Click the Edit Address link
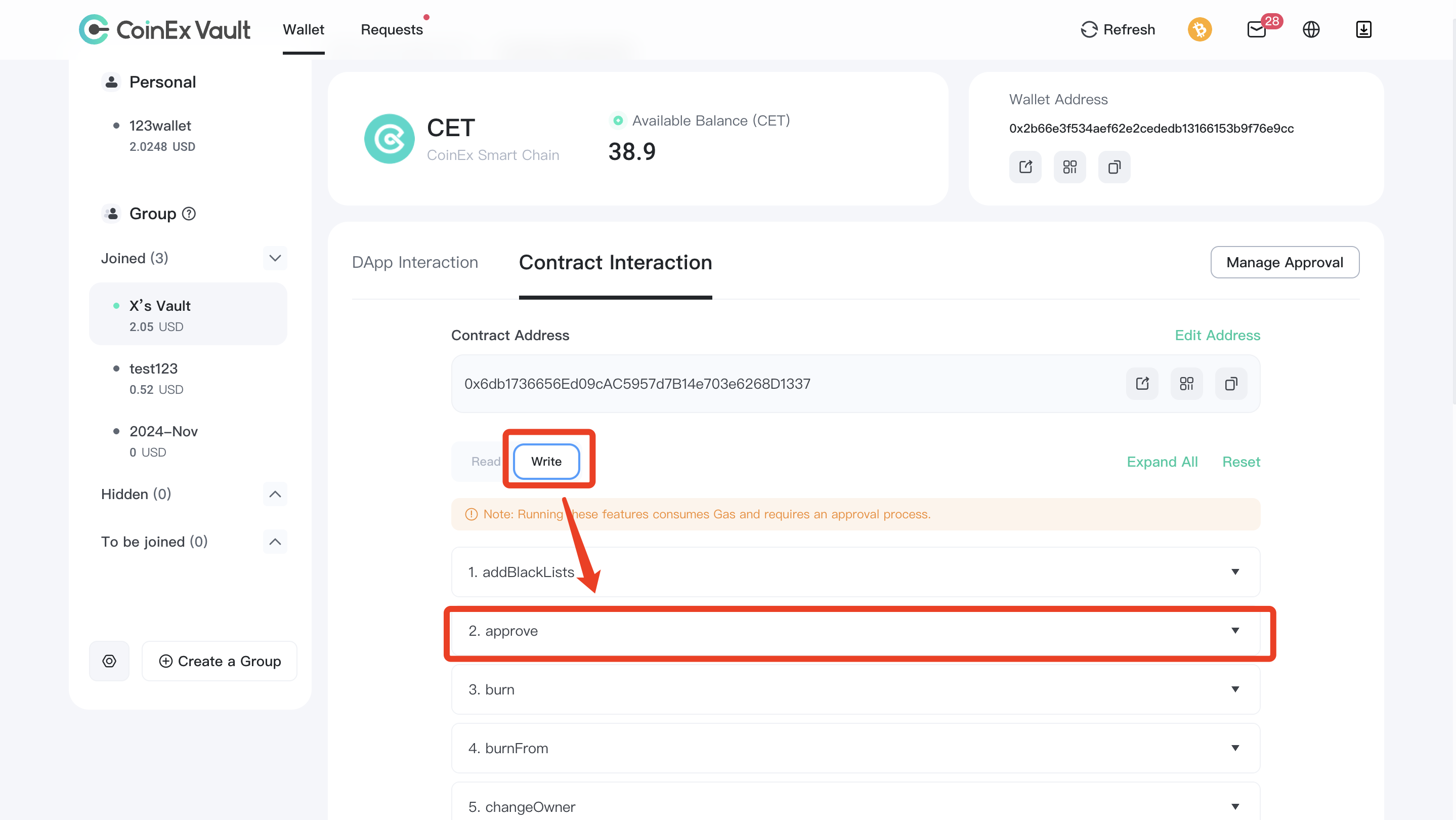 pos(1218,336)
